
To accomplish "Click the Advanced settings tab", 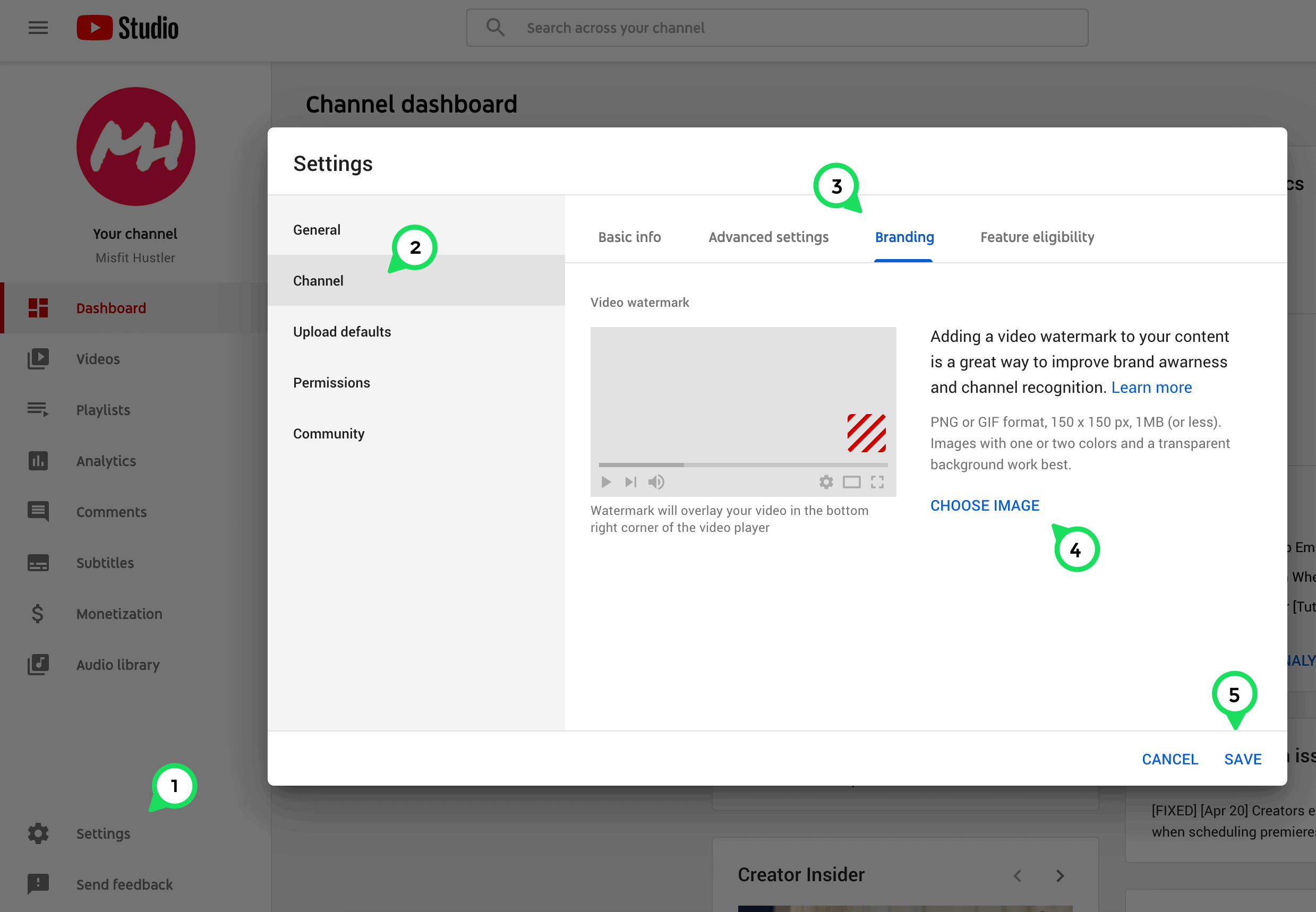I will click(768, 237).
